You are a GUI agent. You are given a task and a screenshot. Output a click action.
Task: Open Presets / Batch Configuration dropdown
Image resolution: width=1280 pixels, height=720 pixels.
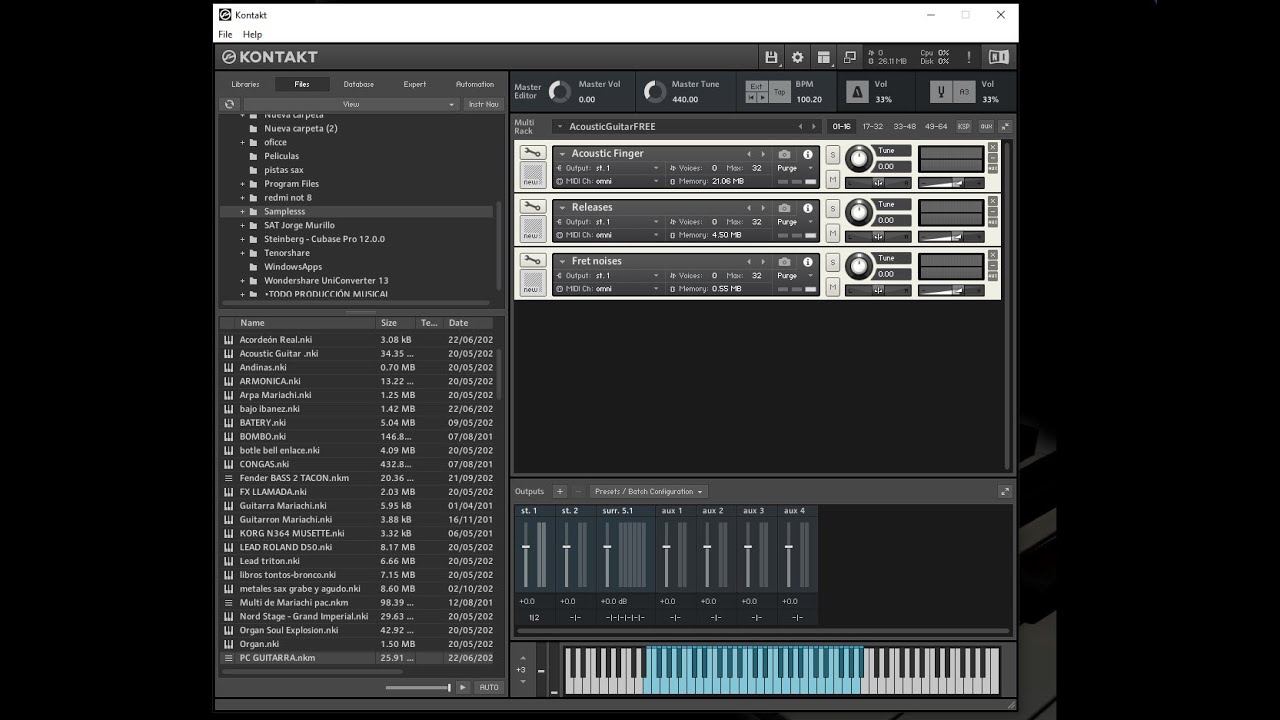(x=648, y=491)
